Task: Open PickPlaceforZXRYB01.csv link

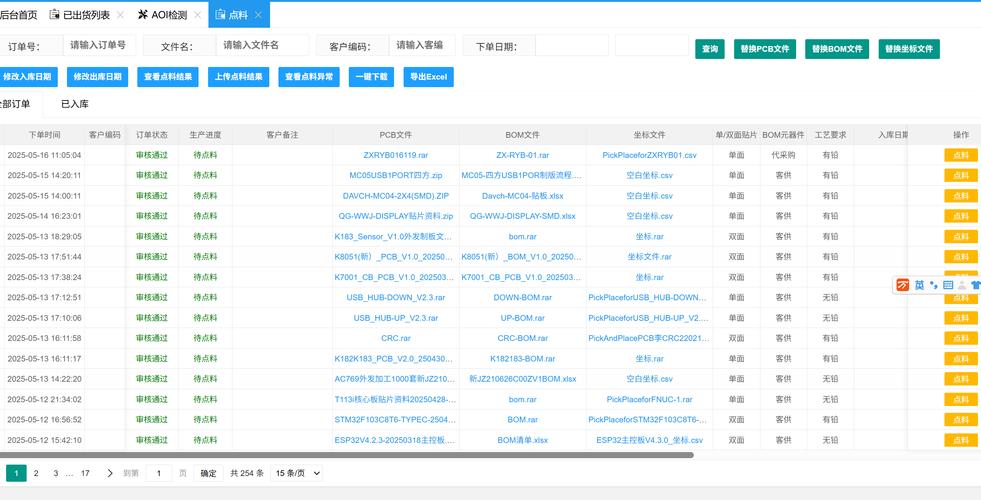Action: (x=649, y=155)
